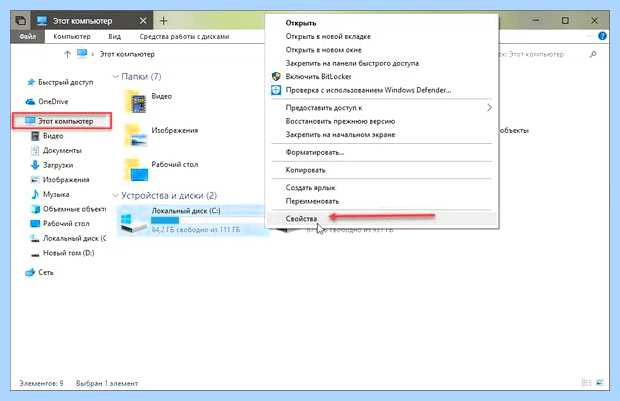Open a new tab with plus button
This screenshot has width=620, height=401.
(164, 21)
